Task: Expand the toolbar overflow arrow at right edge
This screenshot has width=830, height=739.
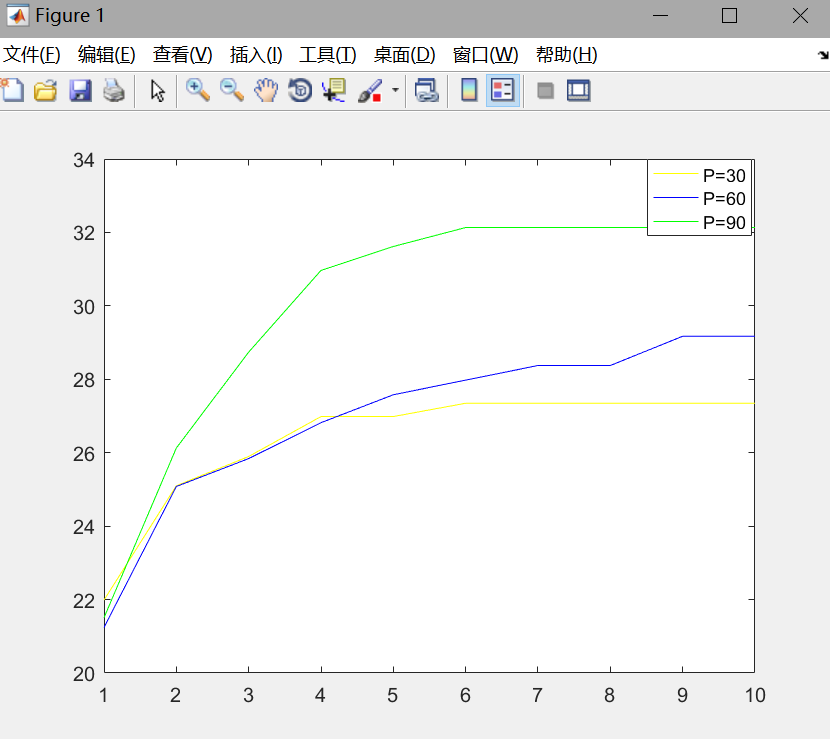Action: point(822,57)
